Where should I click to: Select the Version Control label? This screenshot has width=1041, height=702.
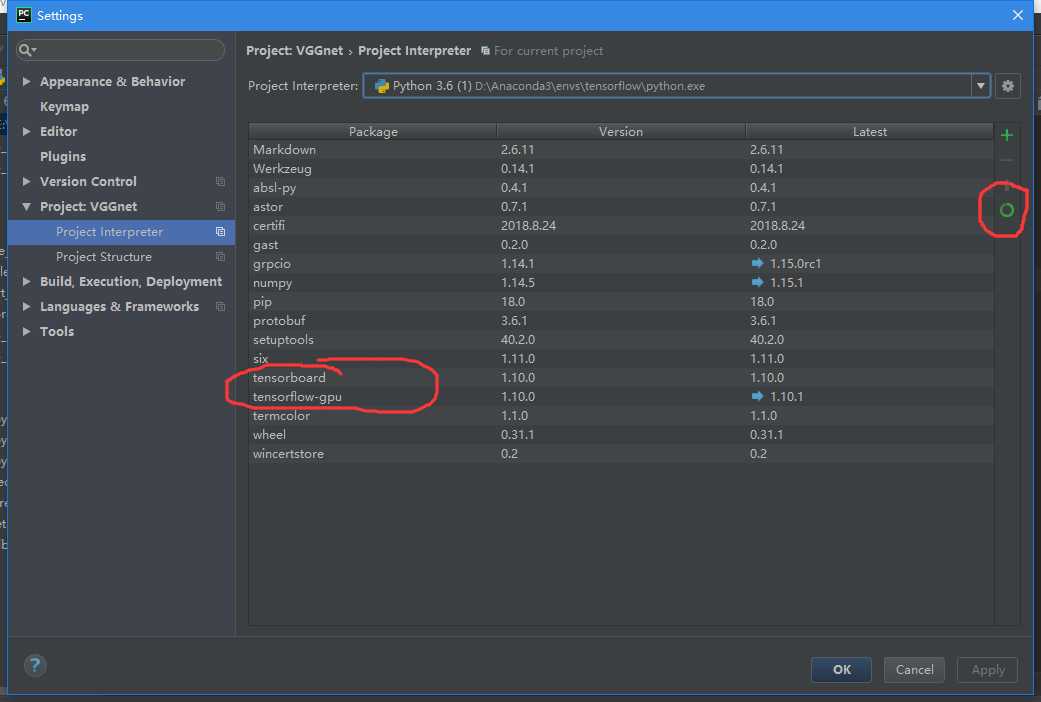tap(88, 181)
